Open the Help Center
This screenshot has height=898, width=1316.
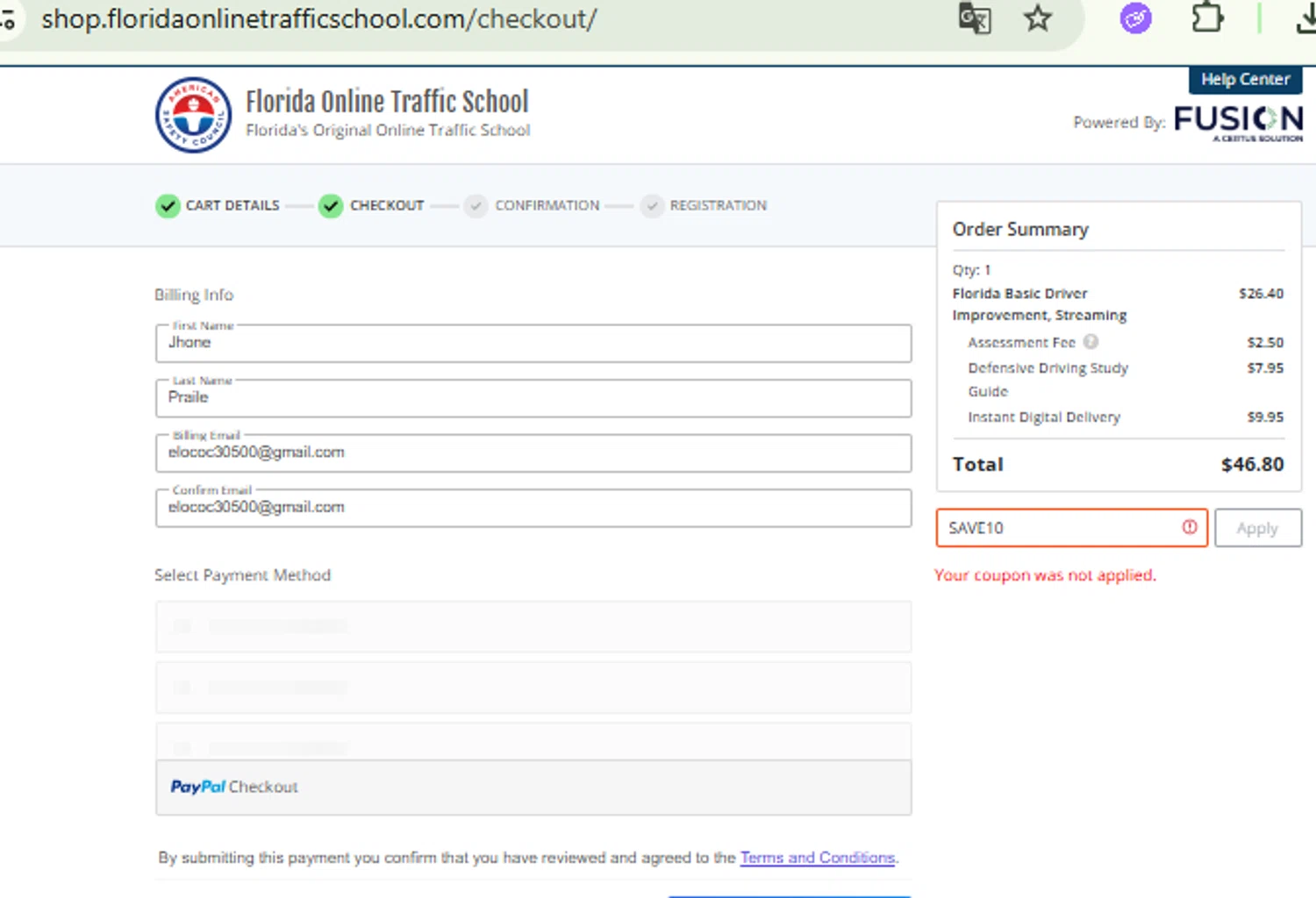point(1245,80)
